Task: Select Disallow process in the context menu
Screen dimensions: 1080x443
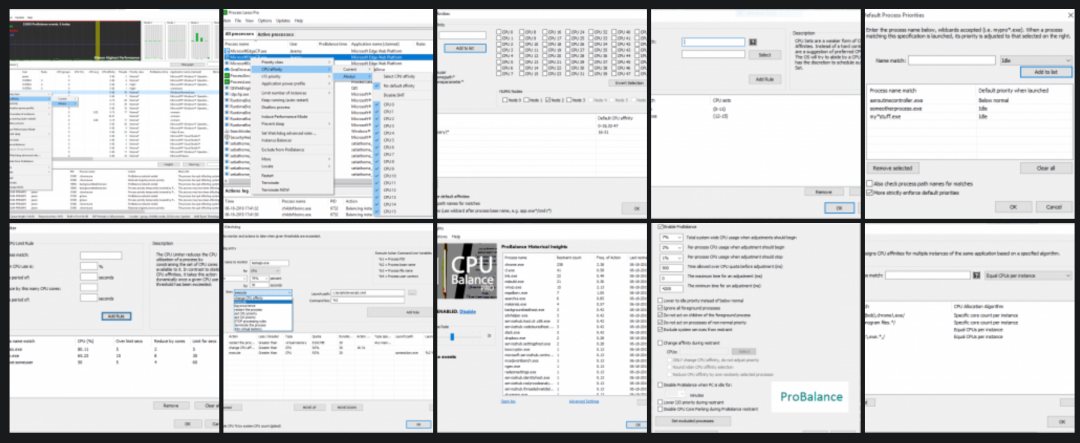Action: pyautogui.click(x=293, y=107)
